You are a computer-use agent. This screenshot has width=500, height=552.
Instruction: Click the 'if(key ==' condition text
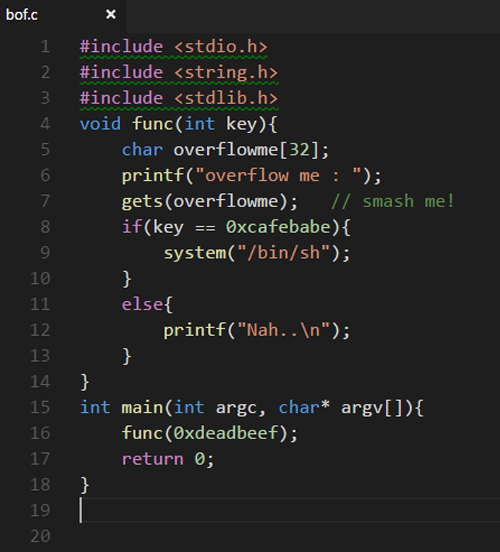point(169,227)
